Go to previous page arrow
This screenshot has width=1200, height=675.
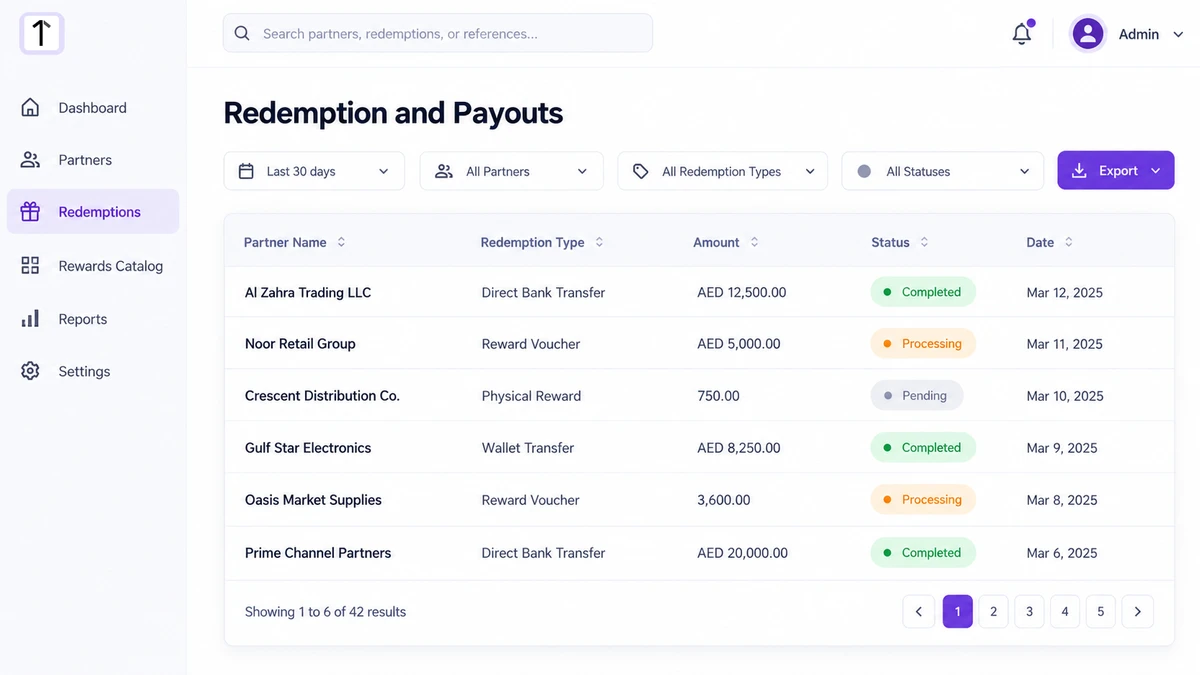(918, 612)
